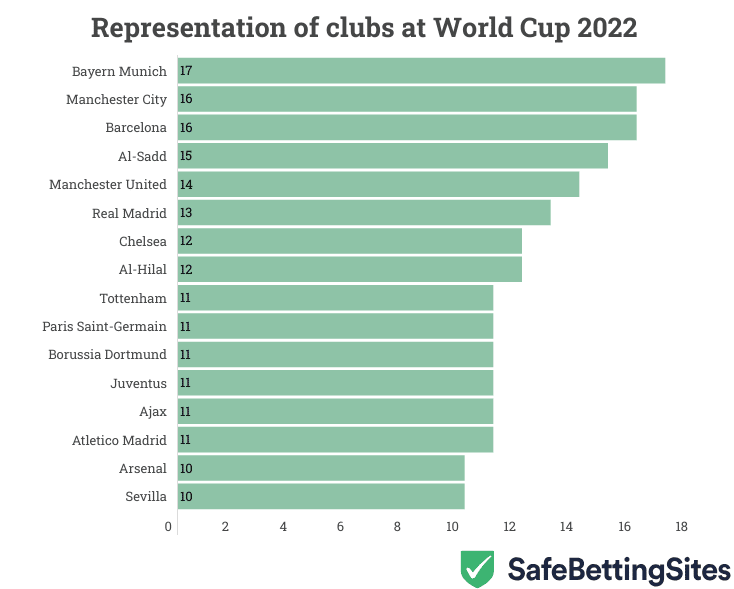Image resolution: width=734 pixels, height=589 pixels.
Task: Click the Ajax label
Action: tap(153, 411)
